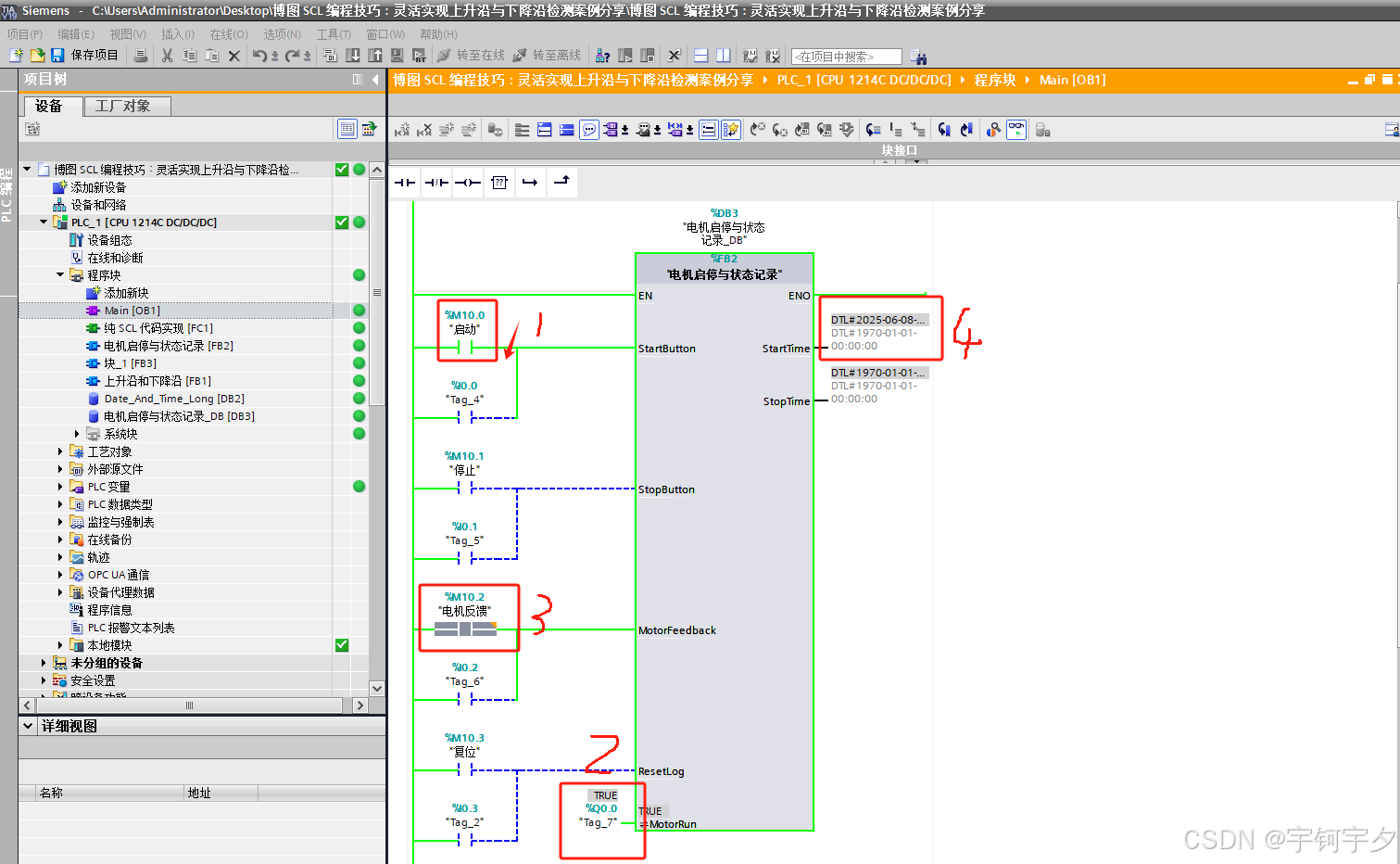Expand the 监控与强制表 folder
Screen dimensions: 1400x864
pos(60,522)
